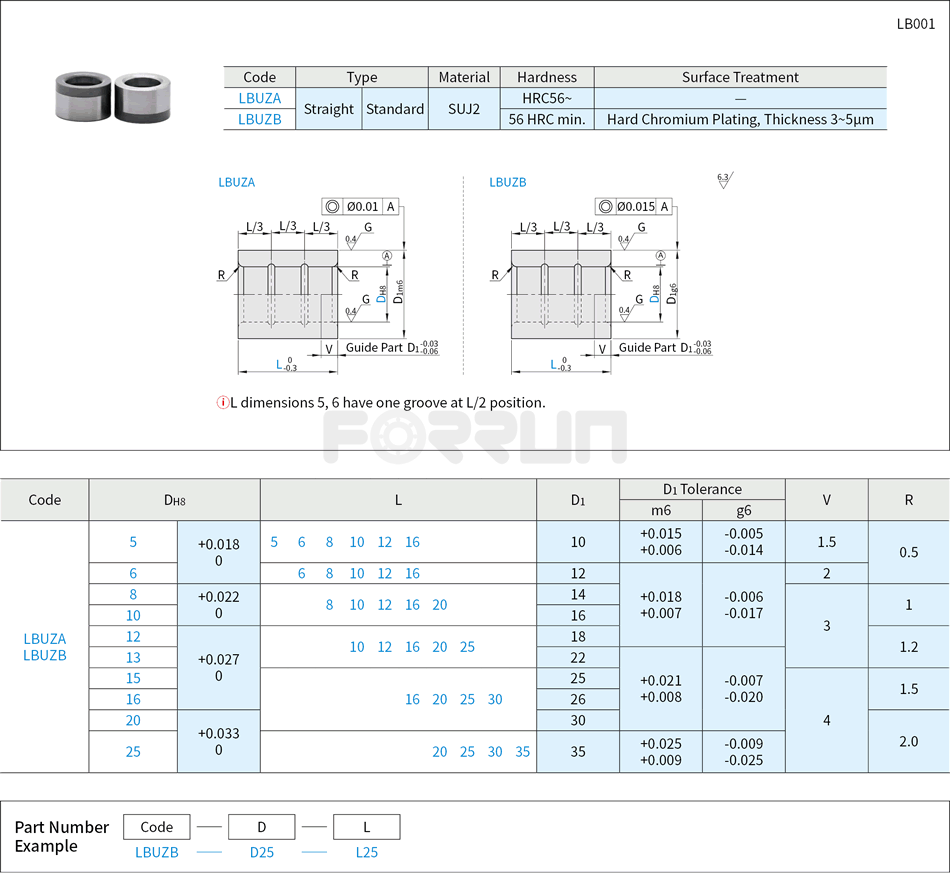Click the D25 value below the D box
Viewport: 950px width, 874px height.
pos(261,853)
